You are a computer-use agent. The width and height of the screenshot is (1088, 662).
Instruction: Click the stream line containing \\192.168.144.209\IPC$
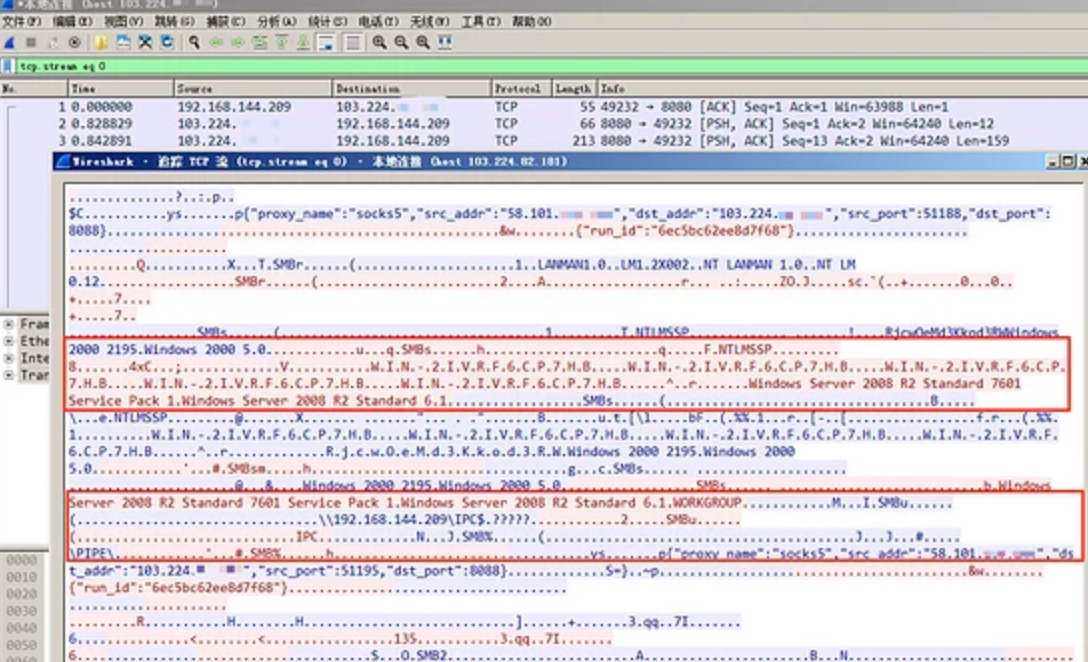[405, 519]
